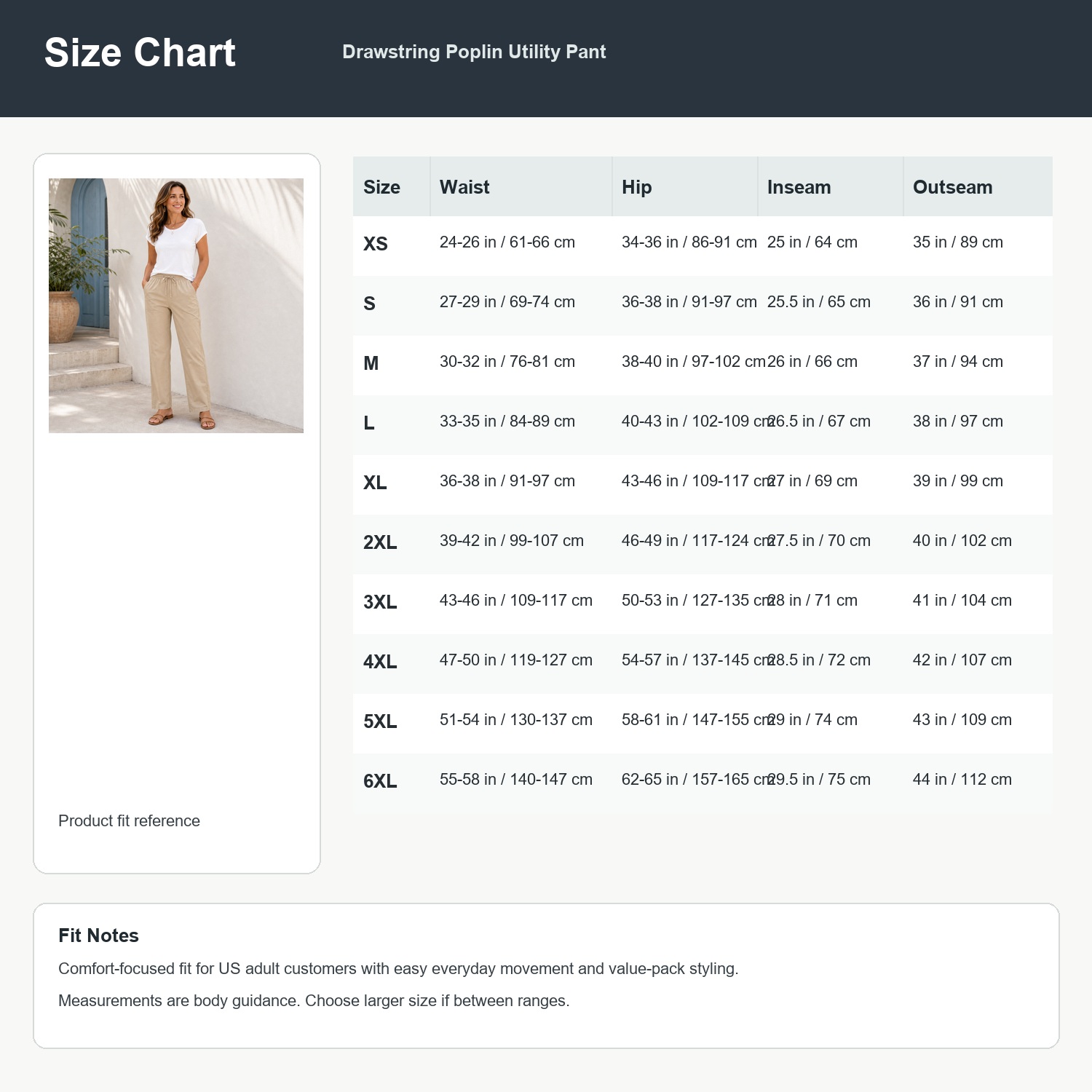Click the Product fit reference caption

click(x=129, y=821)
